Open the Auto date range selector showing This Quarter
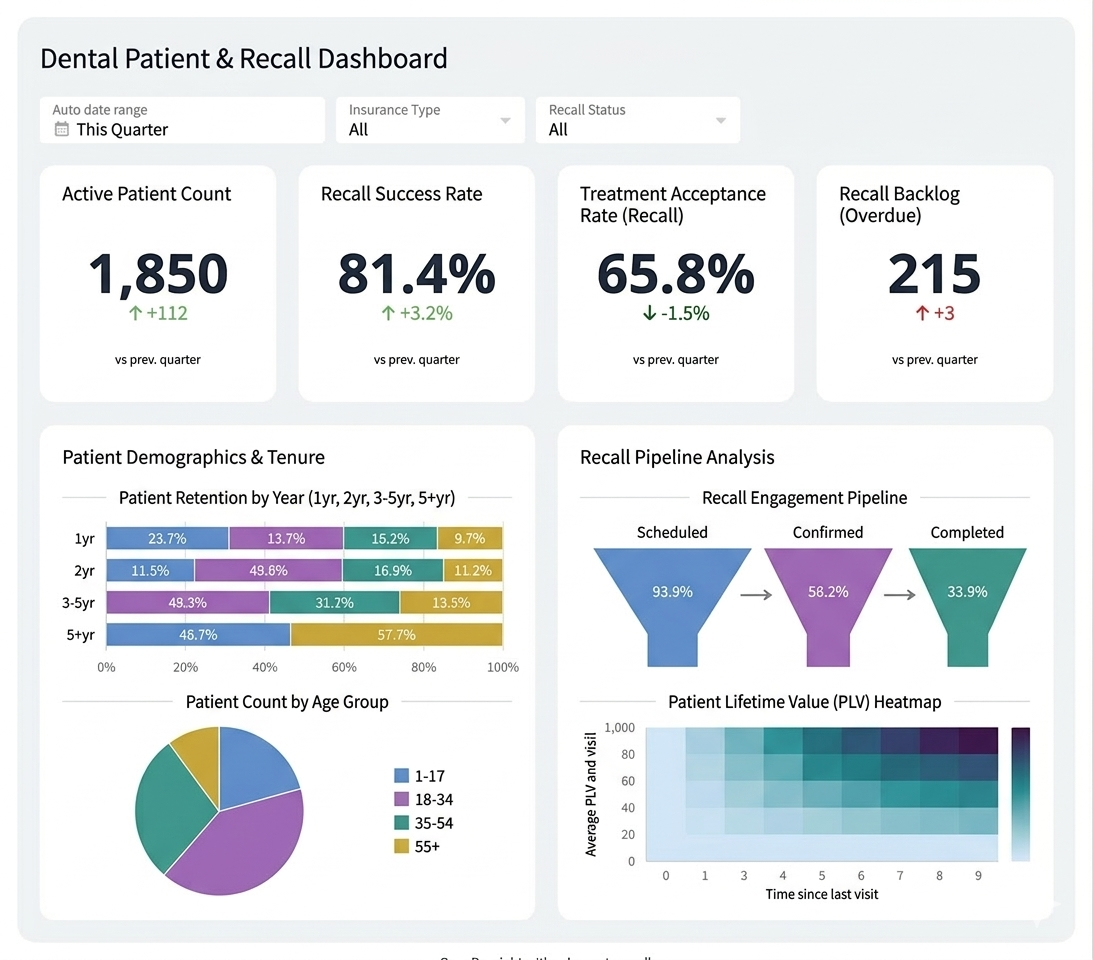 [x=182, y=120]
